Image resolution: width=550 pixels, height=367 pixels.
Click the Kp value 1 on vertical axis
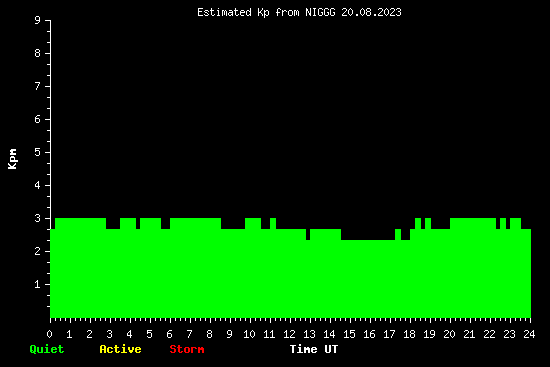38,284
